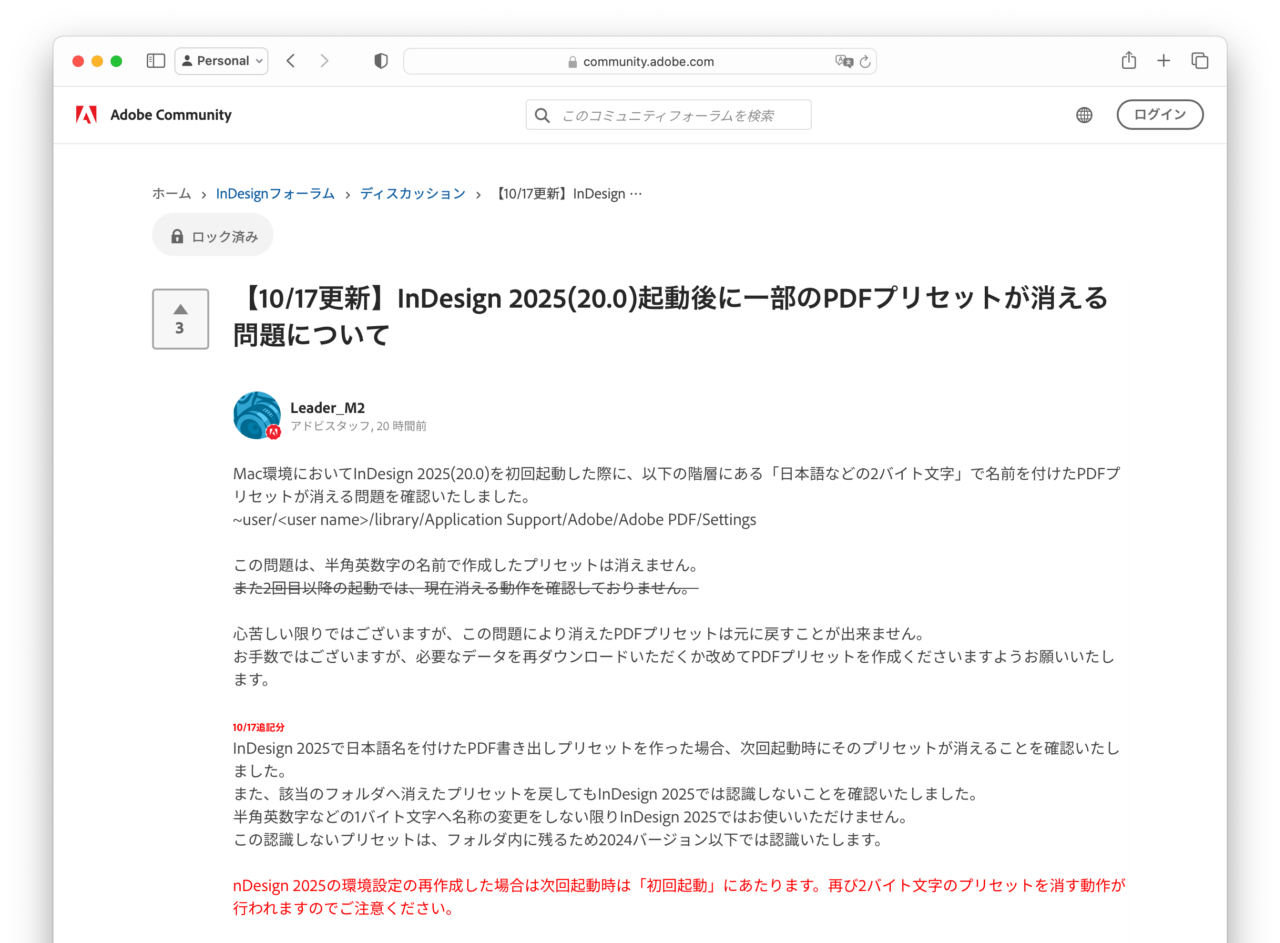
Task: Click the truncated 【10/17更新】InDesign breadcrumb
Action: (x=568, y=193)
